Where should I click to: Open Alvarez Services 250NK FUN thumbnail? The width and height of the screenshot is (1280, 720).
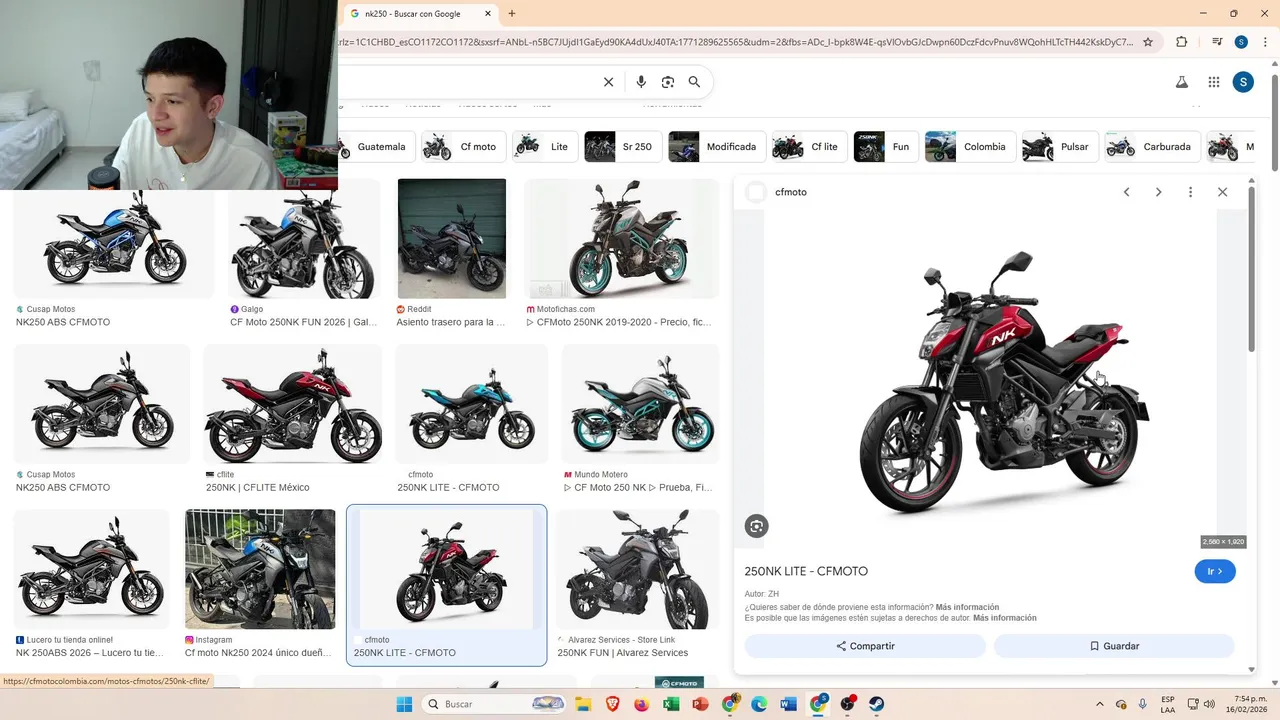coord(637,570)
